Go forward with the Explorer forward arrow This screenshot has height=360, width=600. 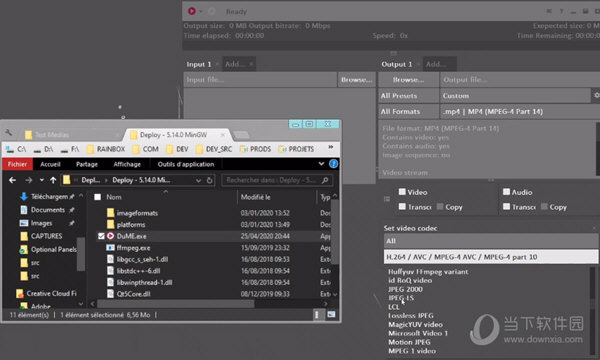click(28, 180)
